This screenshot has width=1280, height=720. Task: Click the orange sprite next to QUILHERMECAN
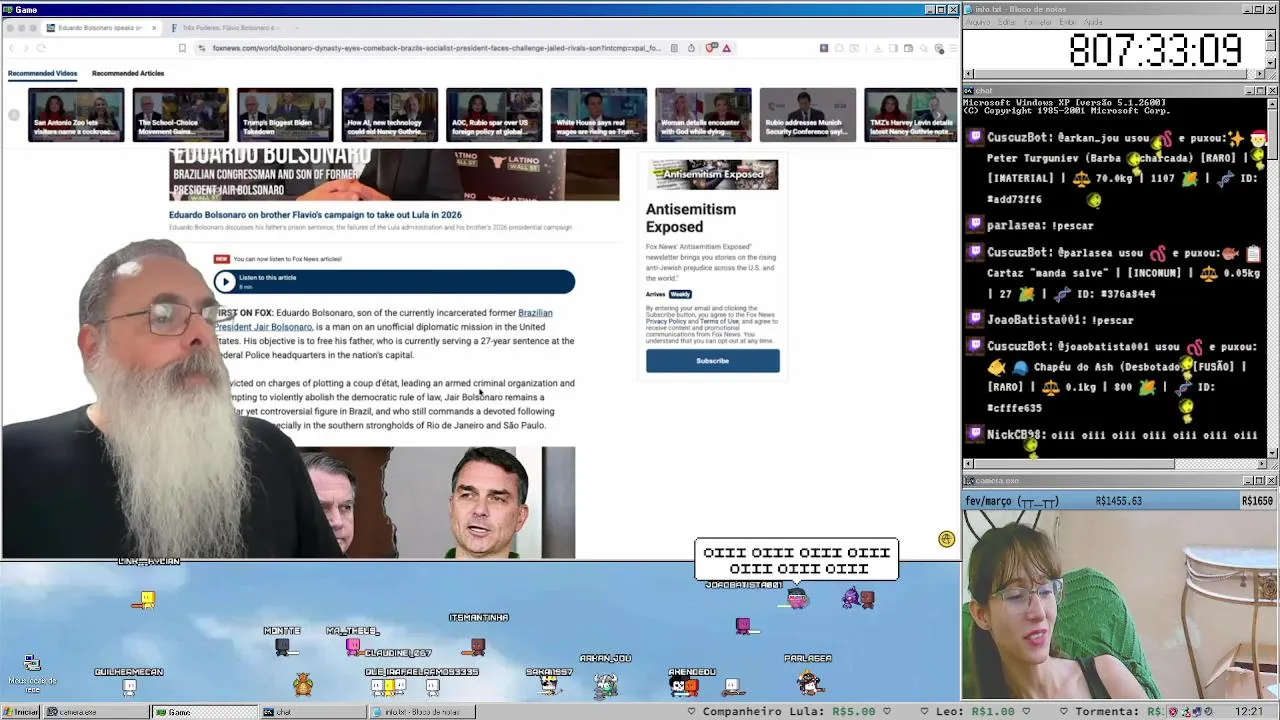tap(302, 684)
